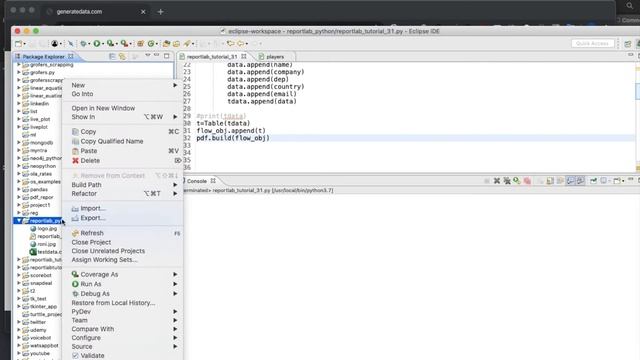Open the dropdown arrow next to Run button
Image resolution: width=640 pixels, height=360 pixels.
[102, 44]
